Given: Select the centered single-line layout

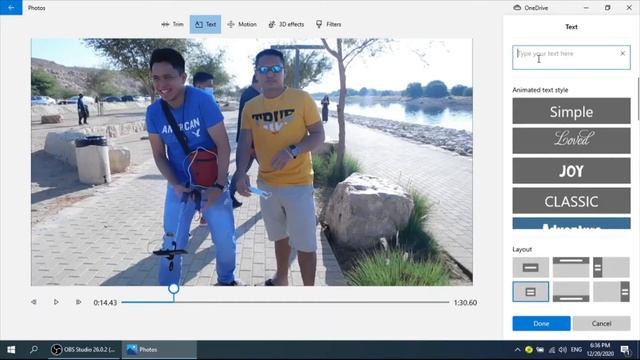Looking at the screenshot, I should (531, 267).
